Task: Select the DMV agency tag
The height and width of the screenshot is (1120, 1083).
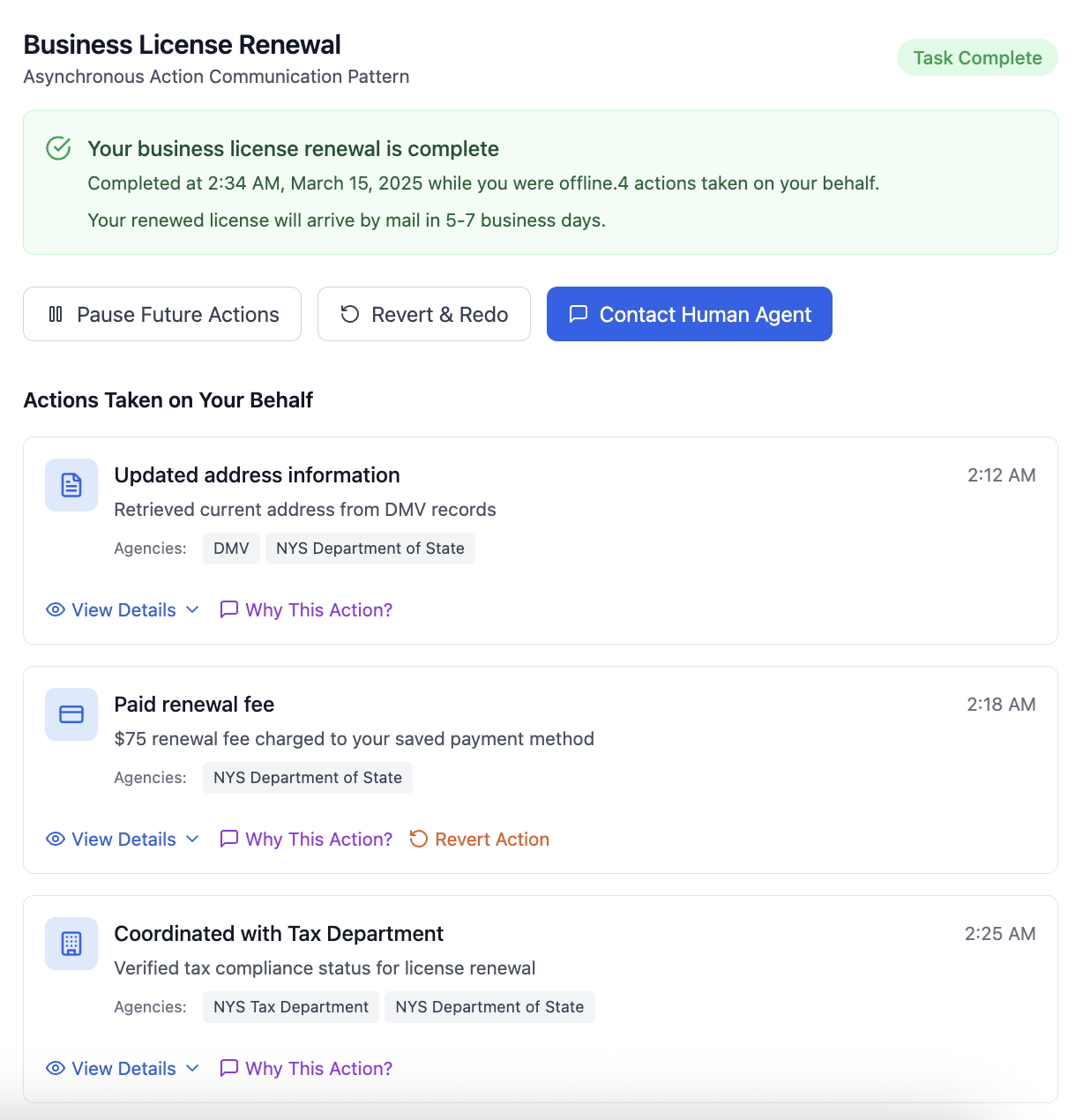Action: tap(230, 548)
